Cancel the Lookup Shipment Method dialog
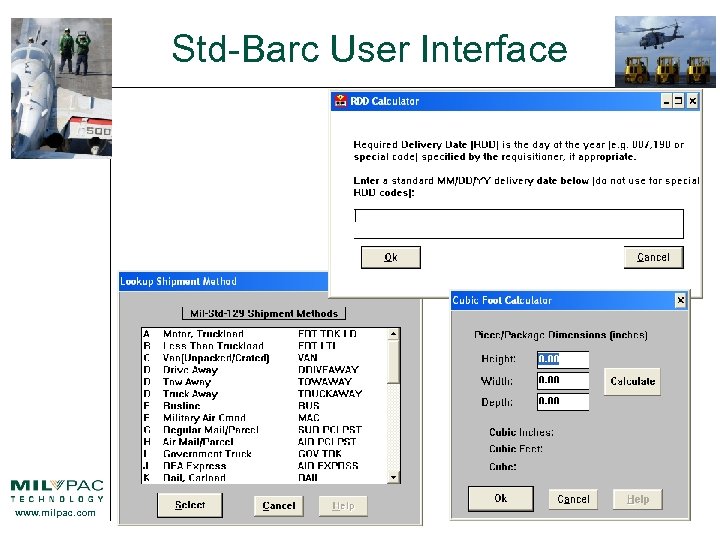Image resolution: width=720 pixels, height=540 pixels. (279, 506)
